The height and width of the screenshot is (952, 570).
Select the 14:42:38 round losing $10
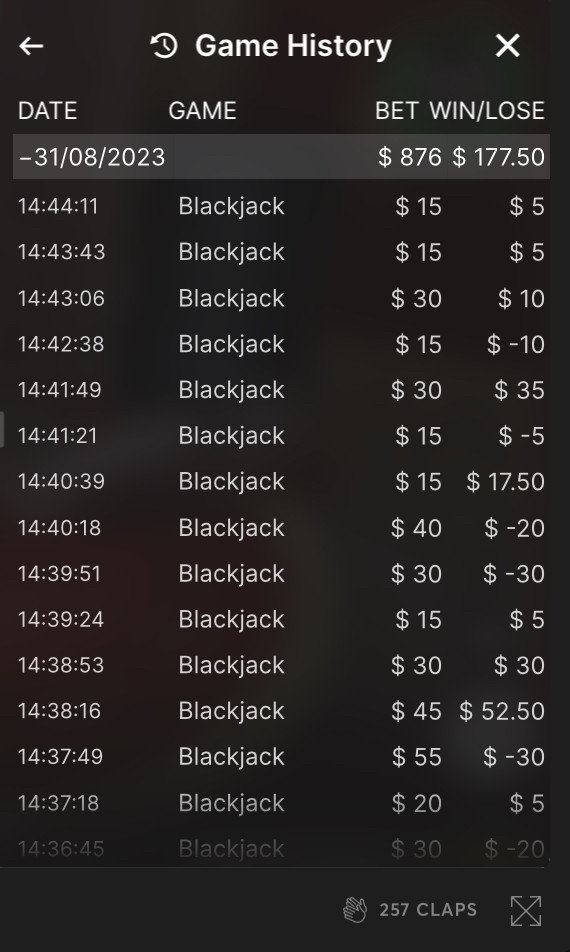coord(281,344)
